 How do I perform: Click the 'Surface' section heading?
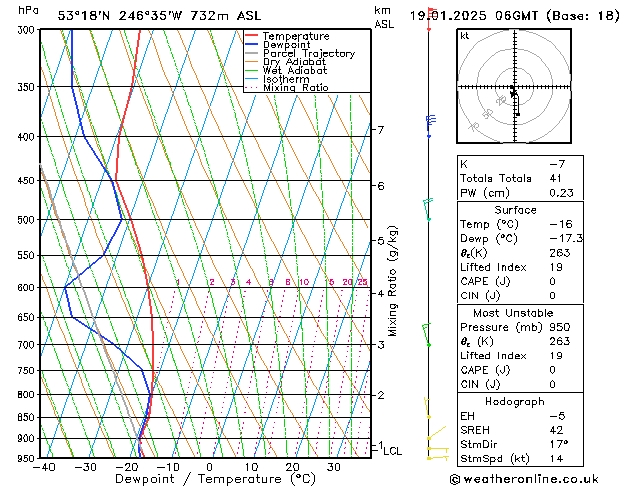pyautogui.click(x=515, y=210)
